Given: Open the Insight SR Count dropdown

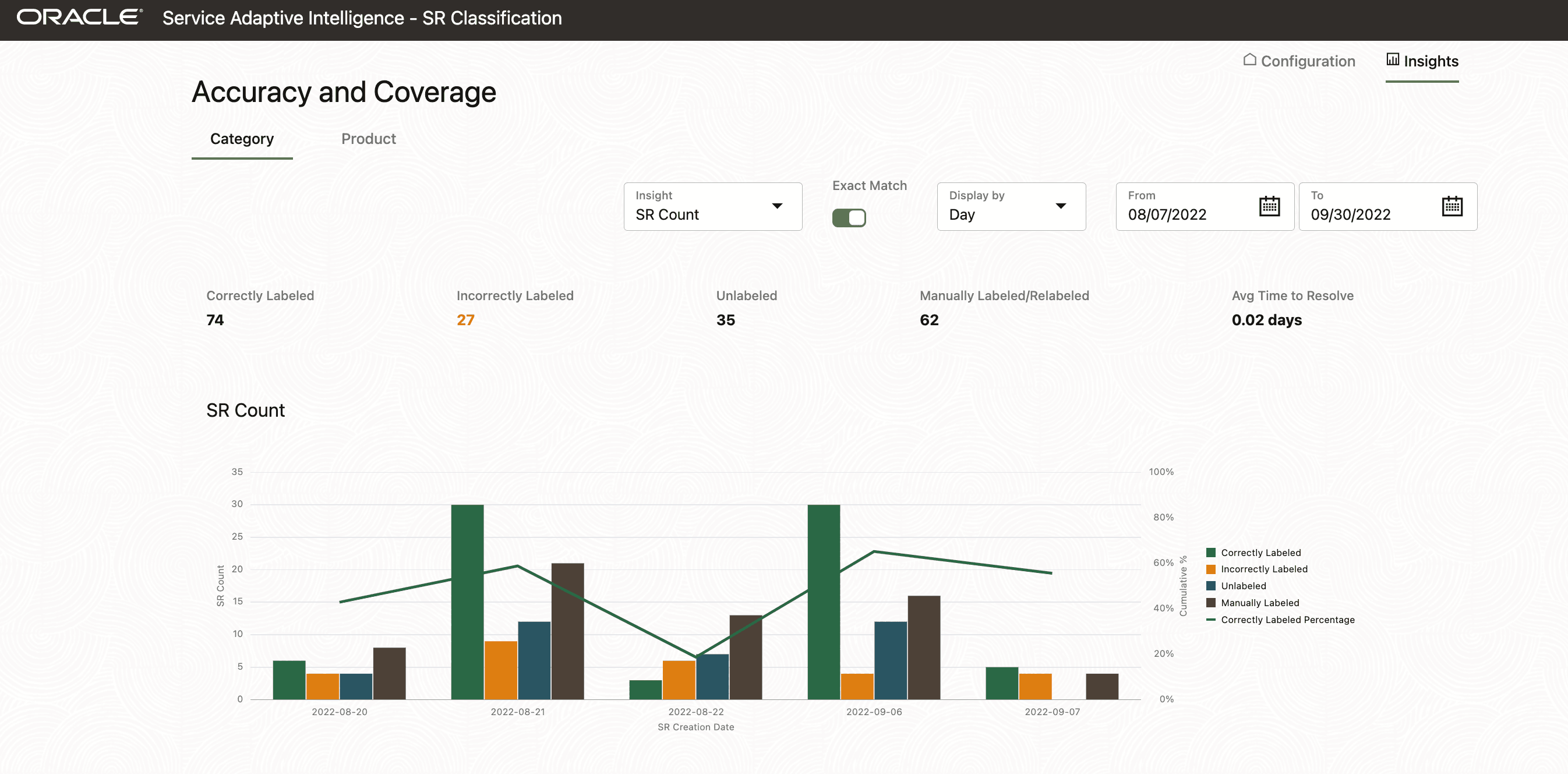Looking at the screenshot, I should 712,206.
